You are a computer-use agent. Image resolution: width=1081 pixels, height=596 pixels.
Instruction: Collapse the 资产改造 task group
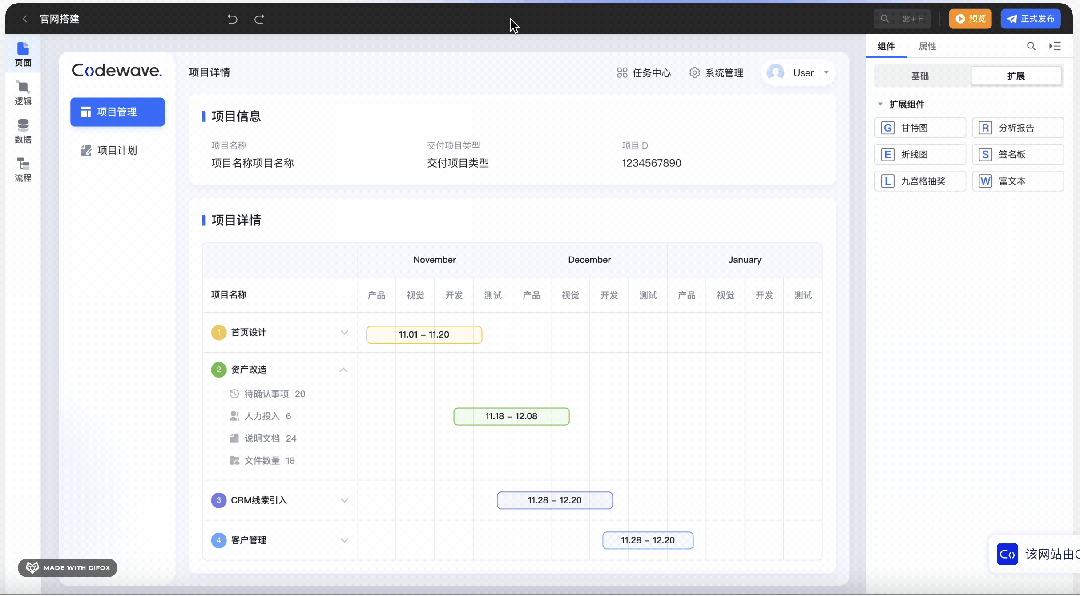click(343, 369)
